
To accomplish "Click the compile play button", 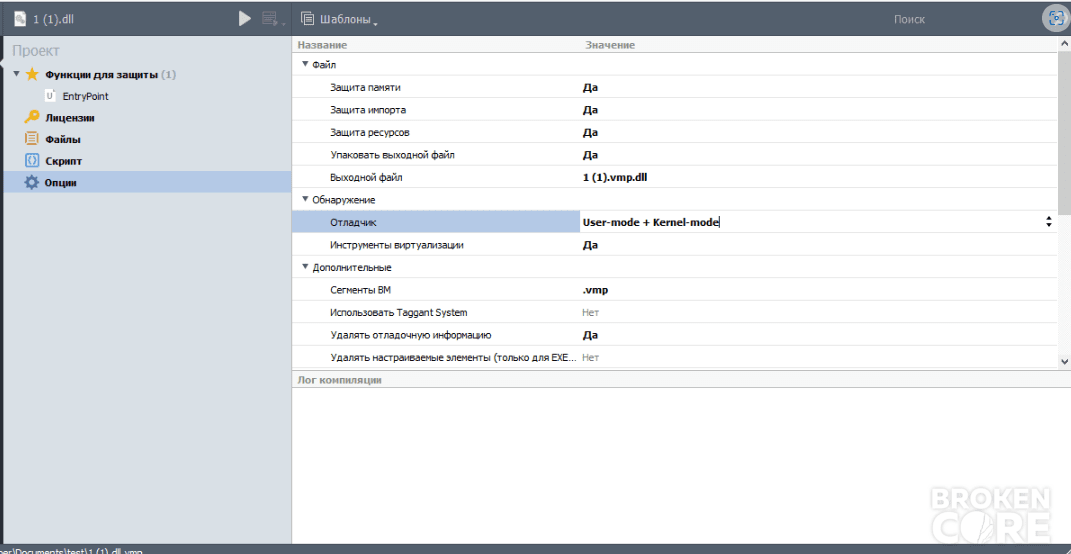I will (245, 19).
